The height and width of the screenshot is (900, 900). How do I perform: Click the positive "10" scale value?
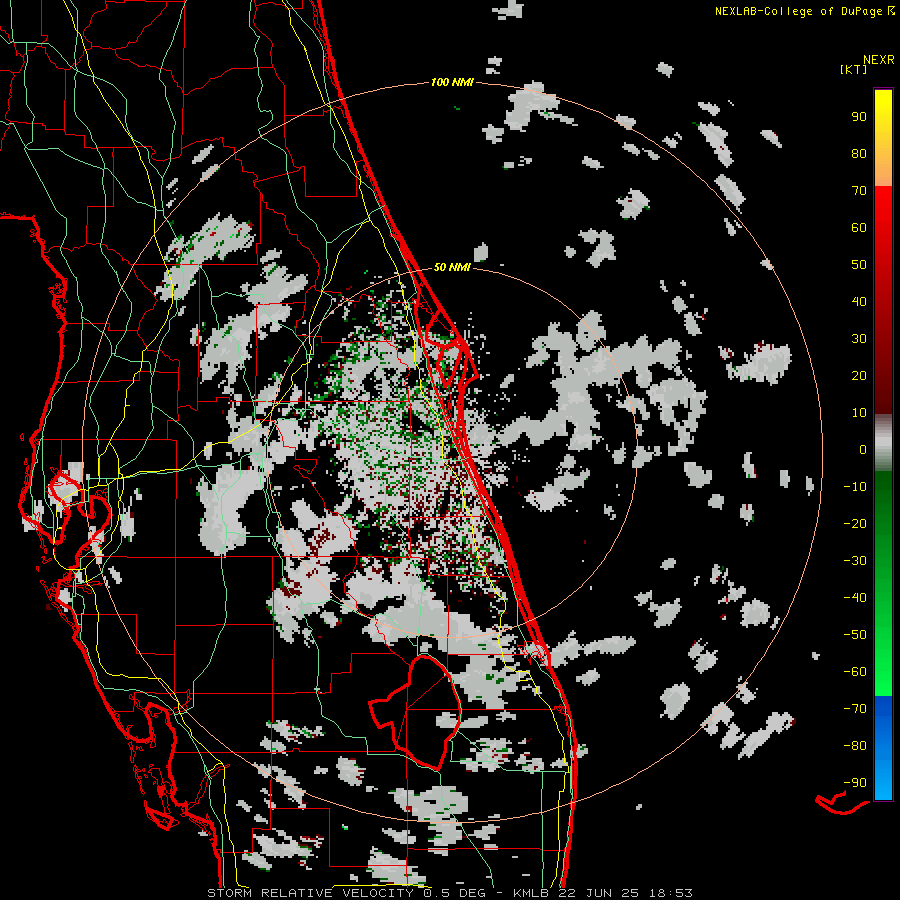click(859, 413)
